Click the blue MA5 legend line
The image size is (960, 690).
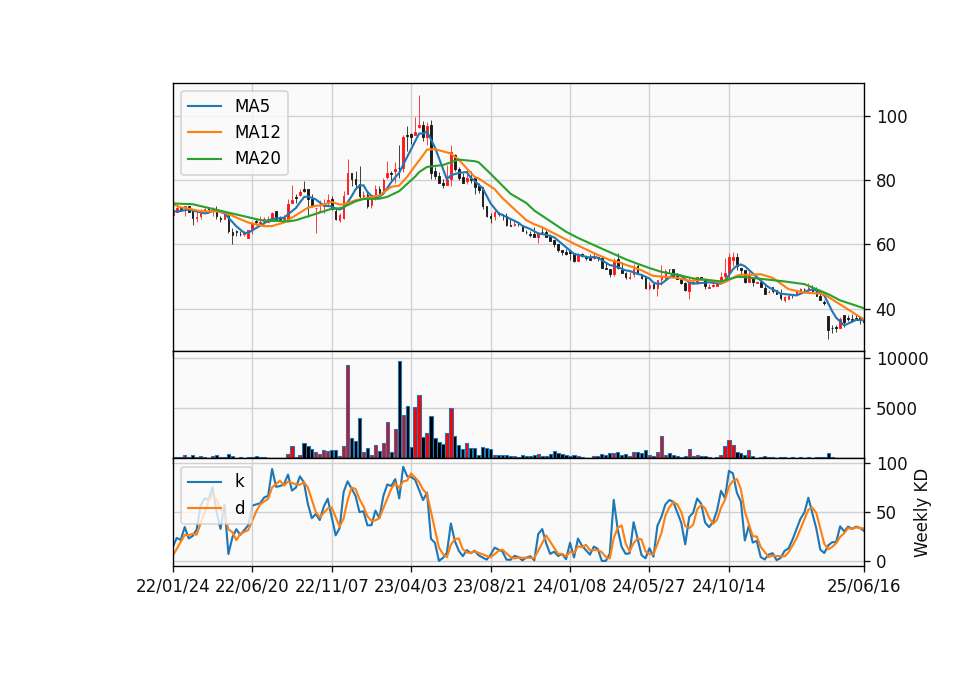tap(204, 107)
